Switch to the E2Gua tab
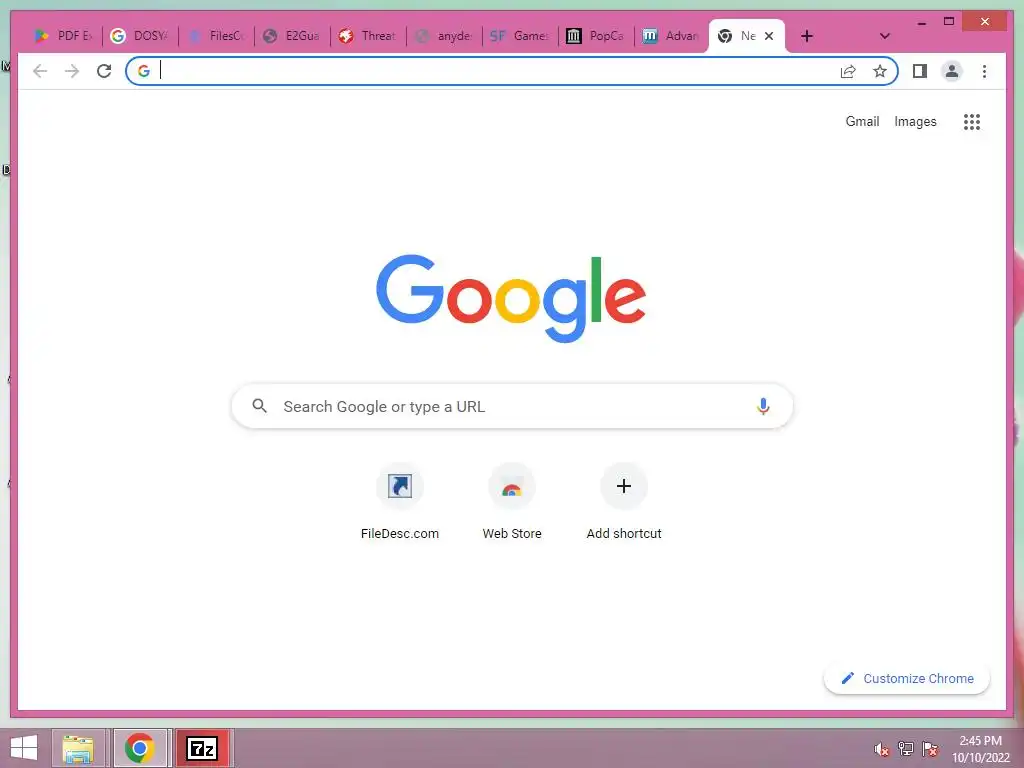The image size is (1024, 768). pos(292,36)
